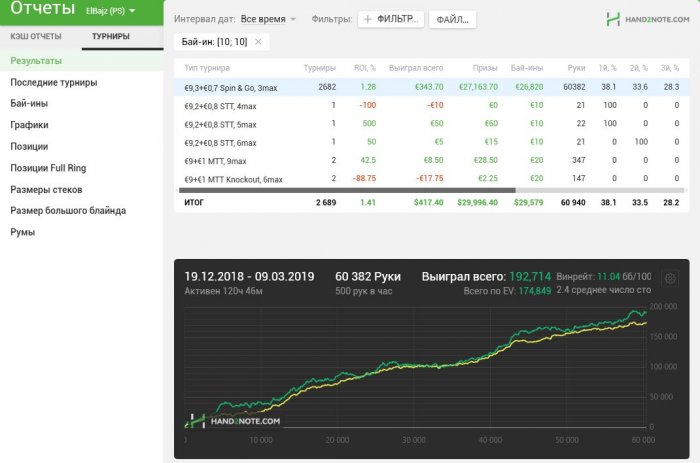The width and height of the screenshot is (700, 463).
Task: Open the Румы sidebar item
Action: coord(22,232)
